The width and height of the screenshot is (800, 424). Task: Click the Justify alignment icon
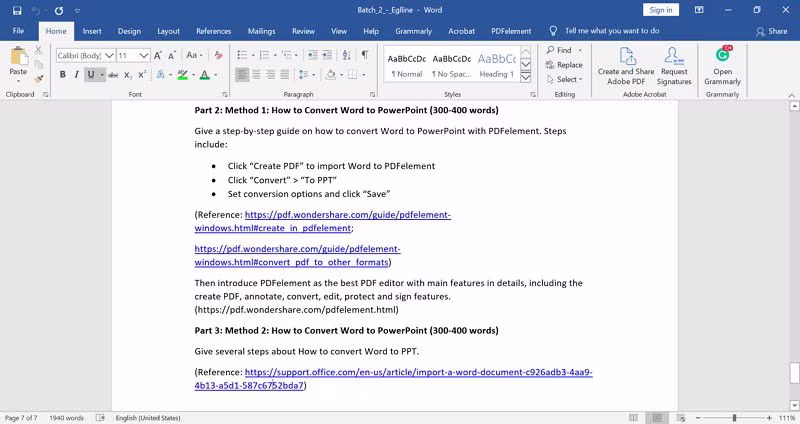point(285,75)
